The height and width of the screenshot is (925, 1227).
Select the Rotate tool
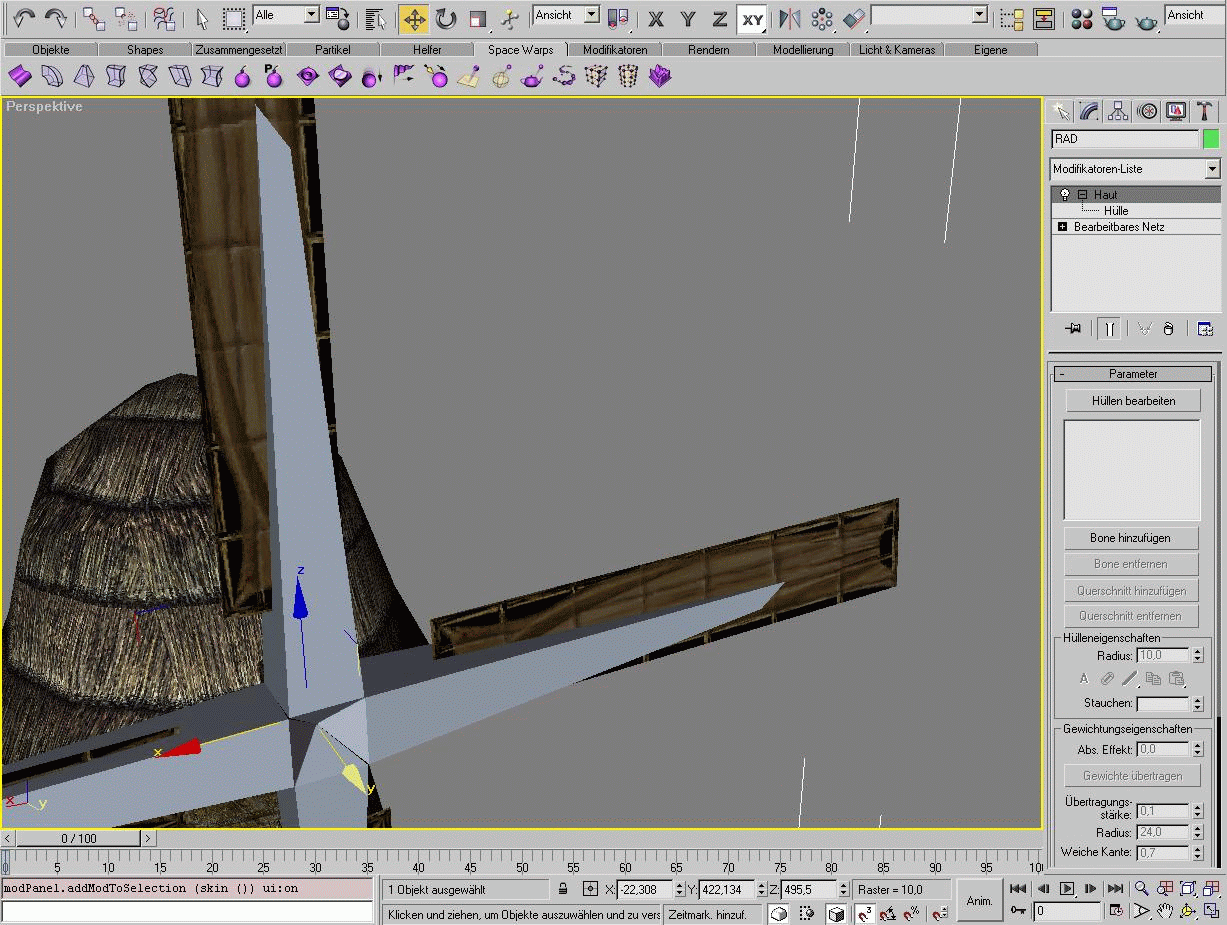446,18
